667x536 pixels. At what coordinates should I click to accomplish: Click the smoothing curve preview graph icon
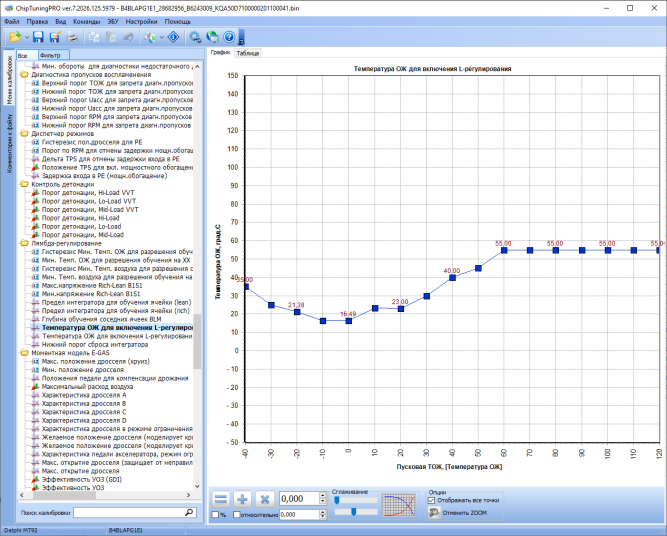[x=399, y=505]
